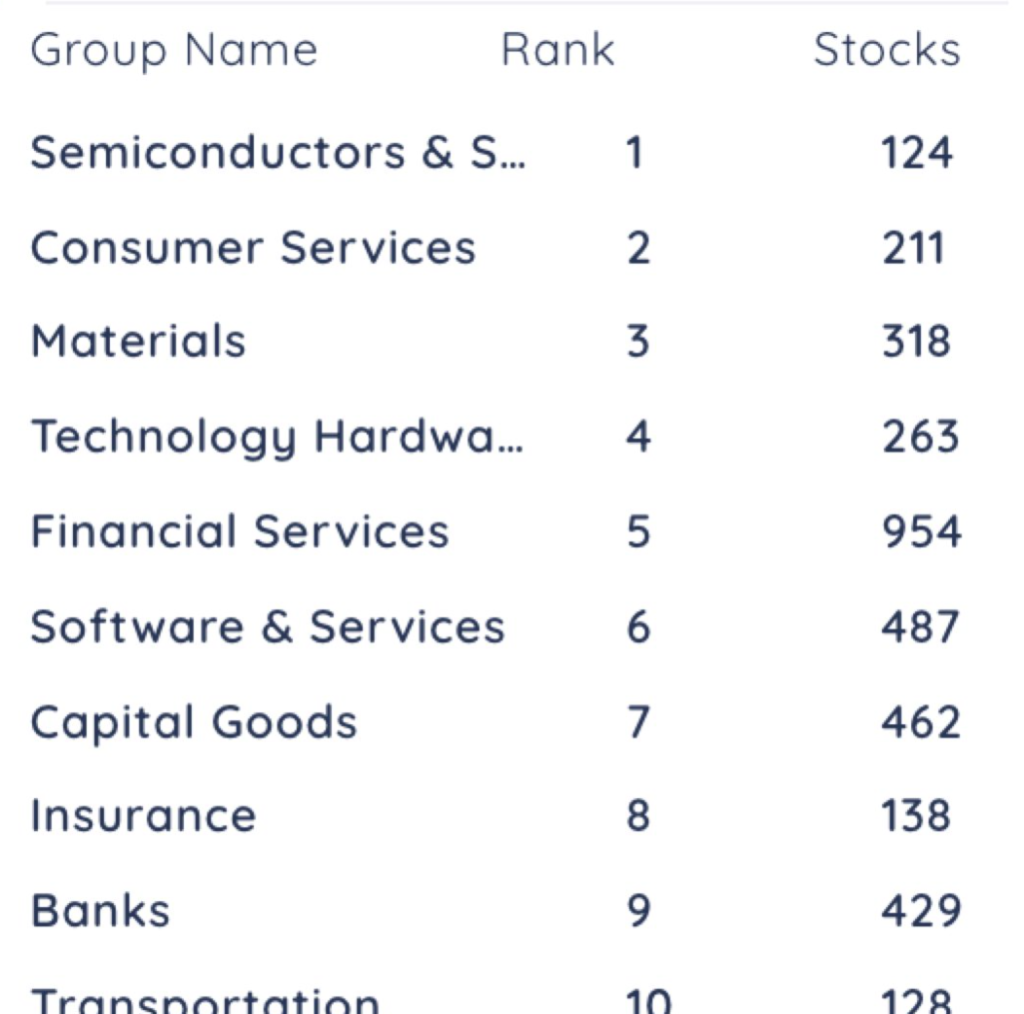Select the 487 stocks cell
The height and width of the screenshot is (1014, 1024).
[920, 627]
